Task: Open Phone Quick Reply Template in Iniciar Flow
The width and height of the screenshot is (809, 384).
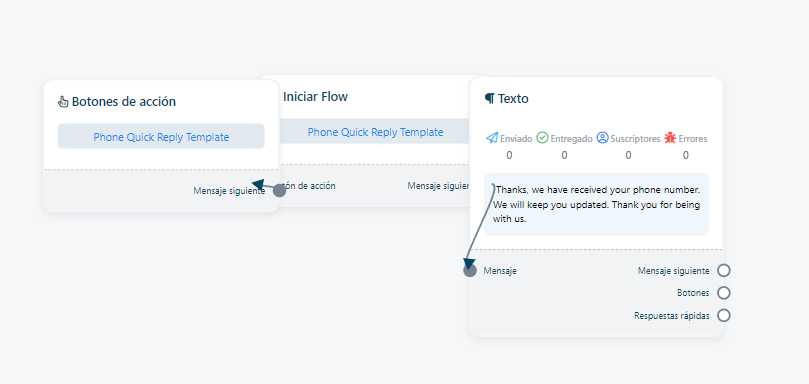Action: pos(375,132)
